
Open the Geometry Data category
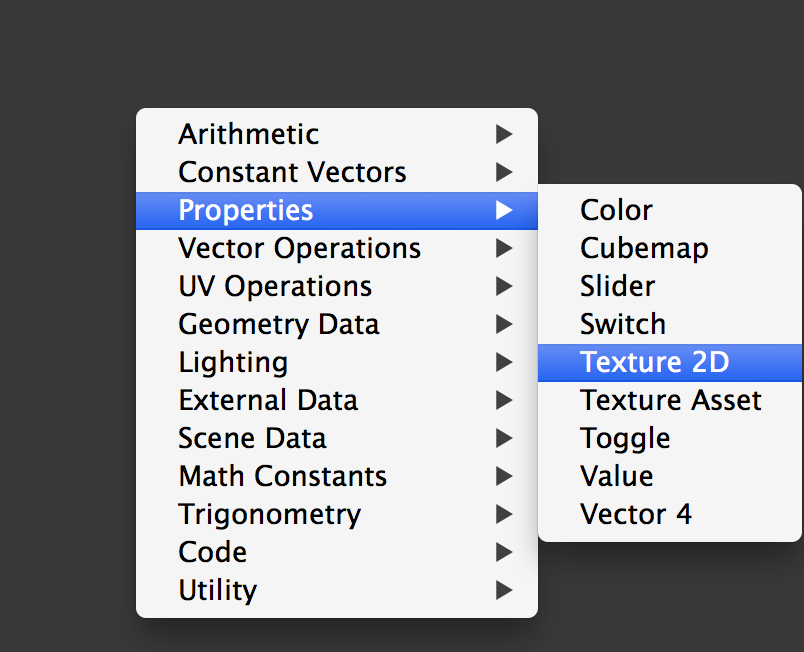pos(278,324)
